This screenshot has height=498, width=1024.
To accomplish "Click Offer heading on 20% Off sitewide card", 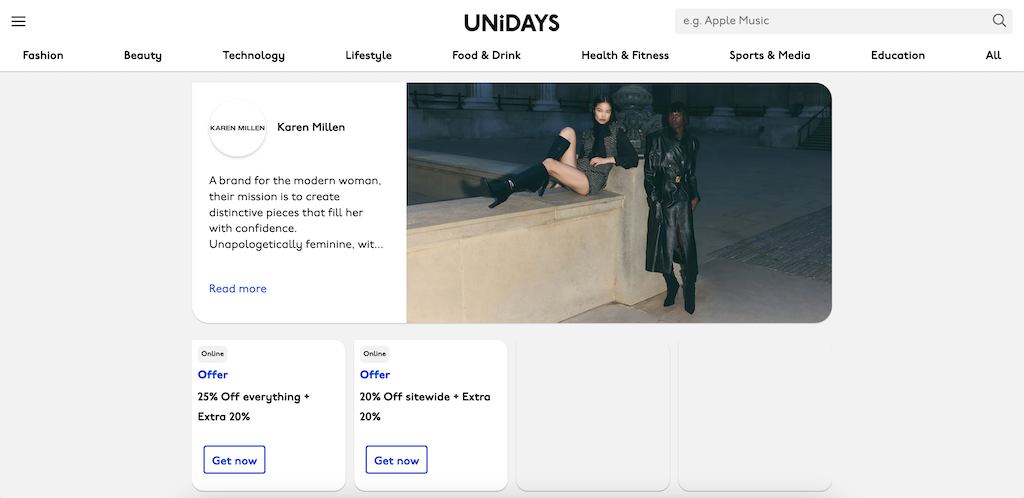I will (x=375, y=375).
